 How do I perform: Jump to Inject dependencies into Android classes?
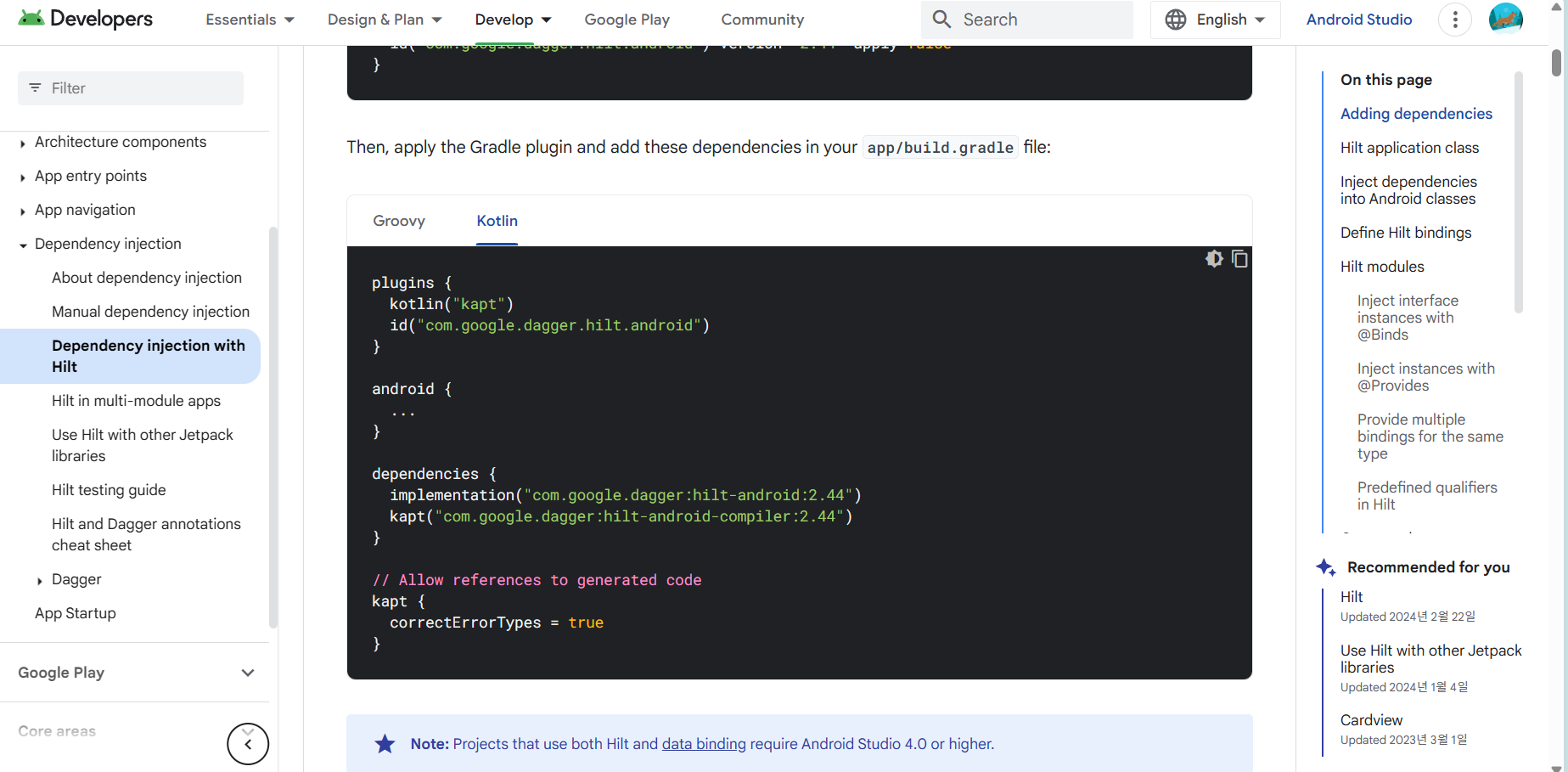(x=1408, y=190)
